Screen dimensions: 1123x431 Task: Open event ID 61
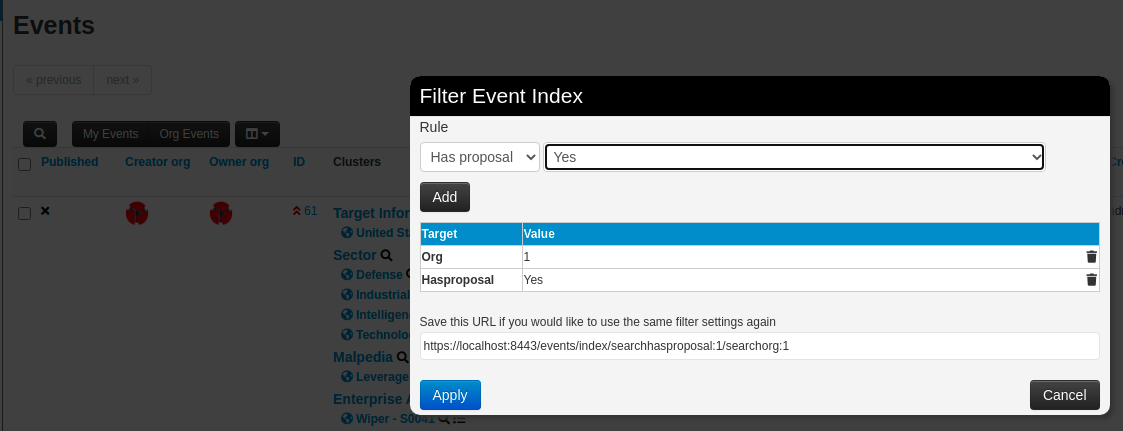310,210
